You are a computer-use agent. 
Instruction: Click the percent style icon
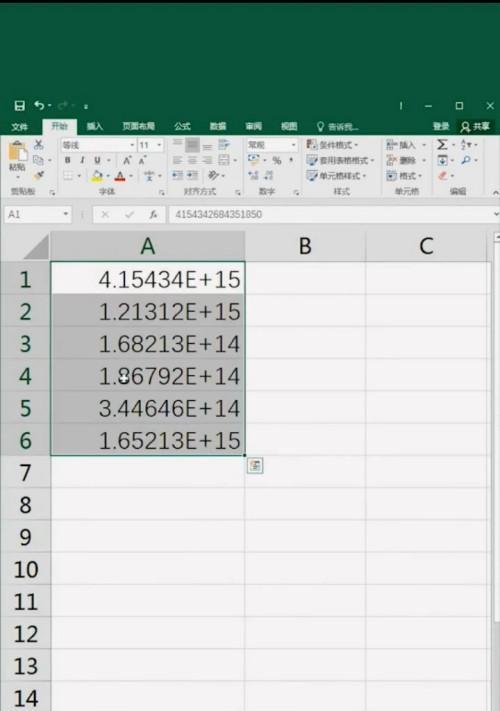tap(277, 160)
